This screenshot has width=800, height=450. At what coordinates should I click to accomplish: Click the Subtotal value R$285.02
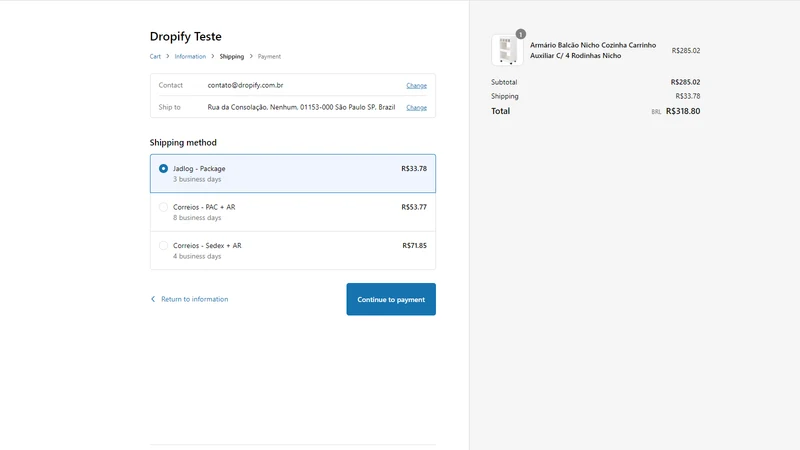685,82
